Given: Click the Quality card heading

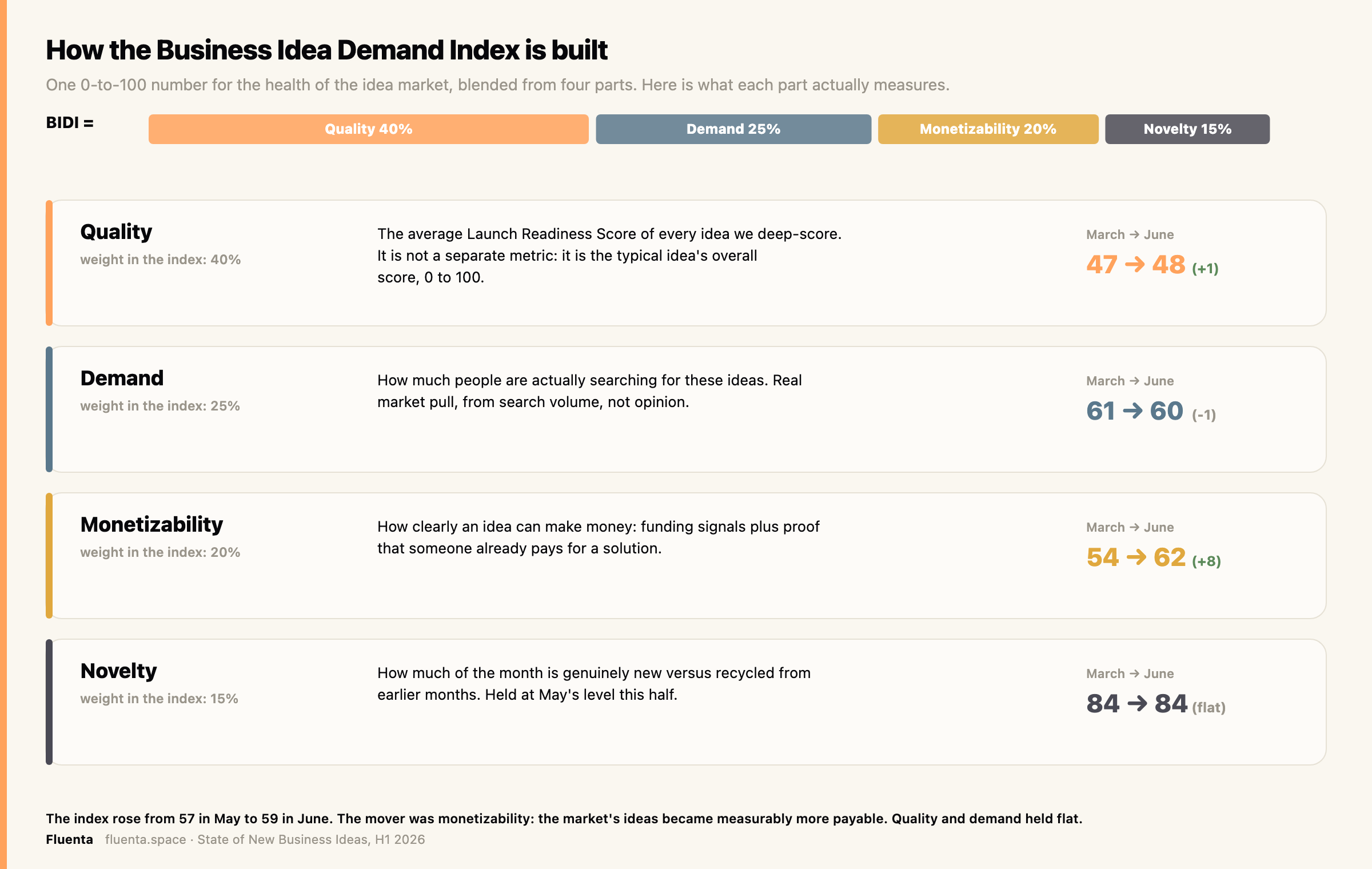Looking at the screenshot, I should tap(116, 232).
